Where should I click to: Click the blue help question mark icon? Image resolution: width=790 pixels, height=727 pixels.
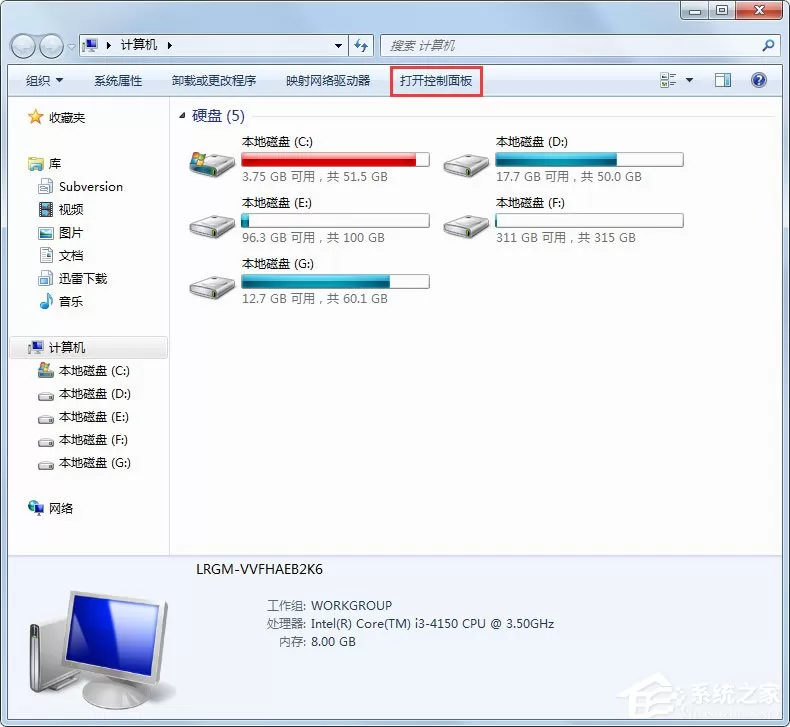(759, 80)
